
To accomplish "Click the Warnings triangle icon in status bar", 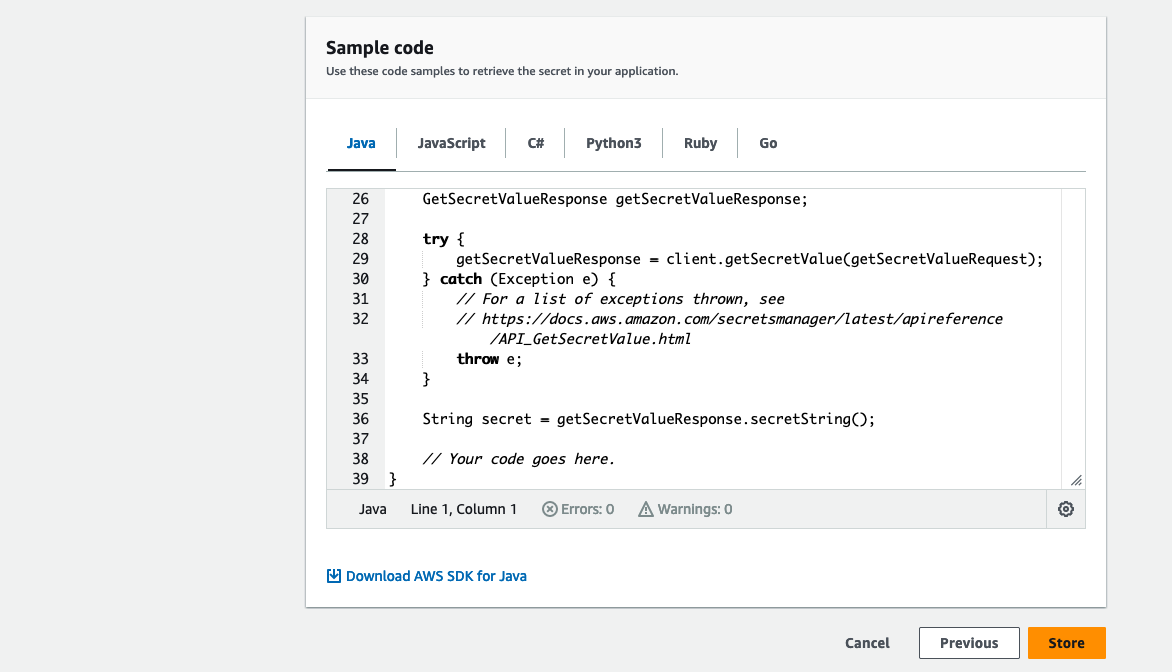I will [x=645, y=509].
